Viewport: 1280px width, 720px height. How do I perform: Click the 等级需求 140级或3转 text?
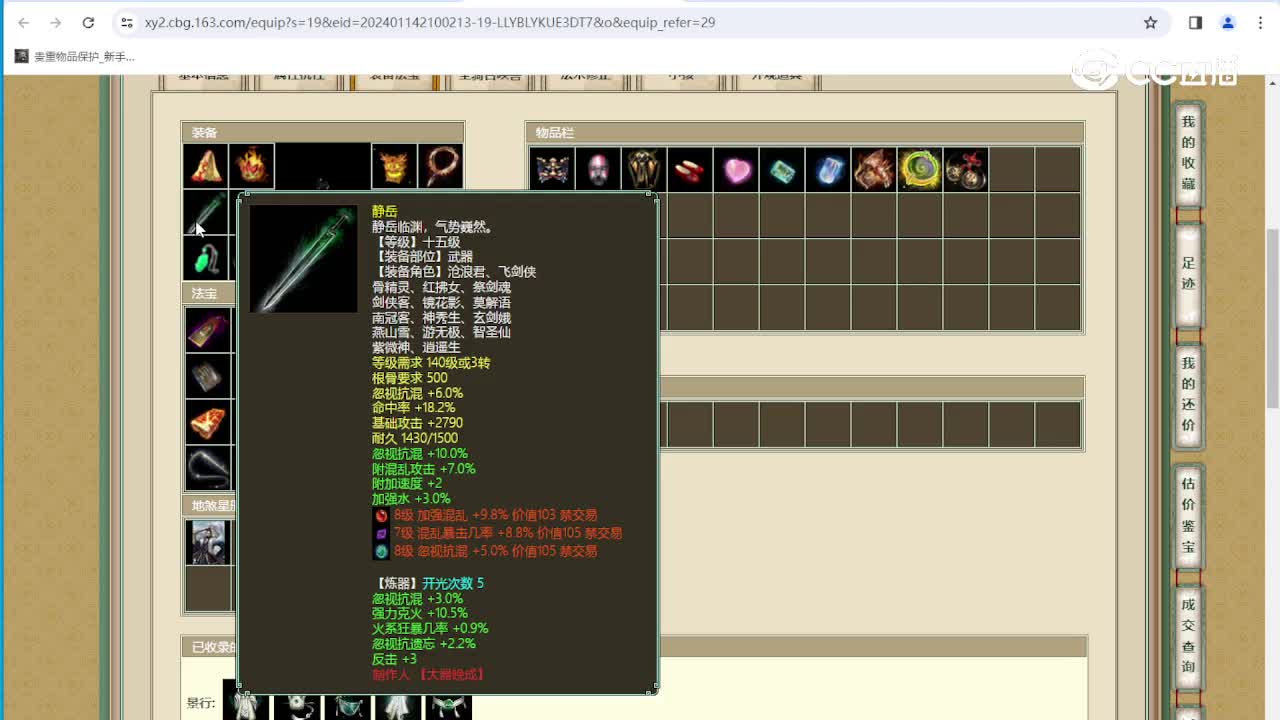pyautogui.click(x=431, y=363)
